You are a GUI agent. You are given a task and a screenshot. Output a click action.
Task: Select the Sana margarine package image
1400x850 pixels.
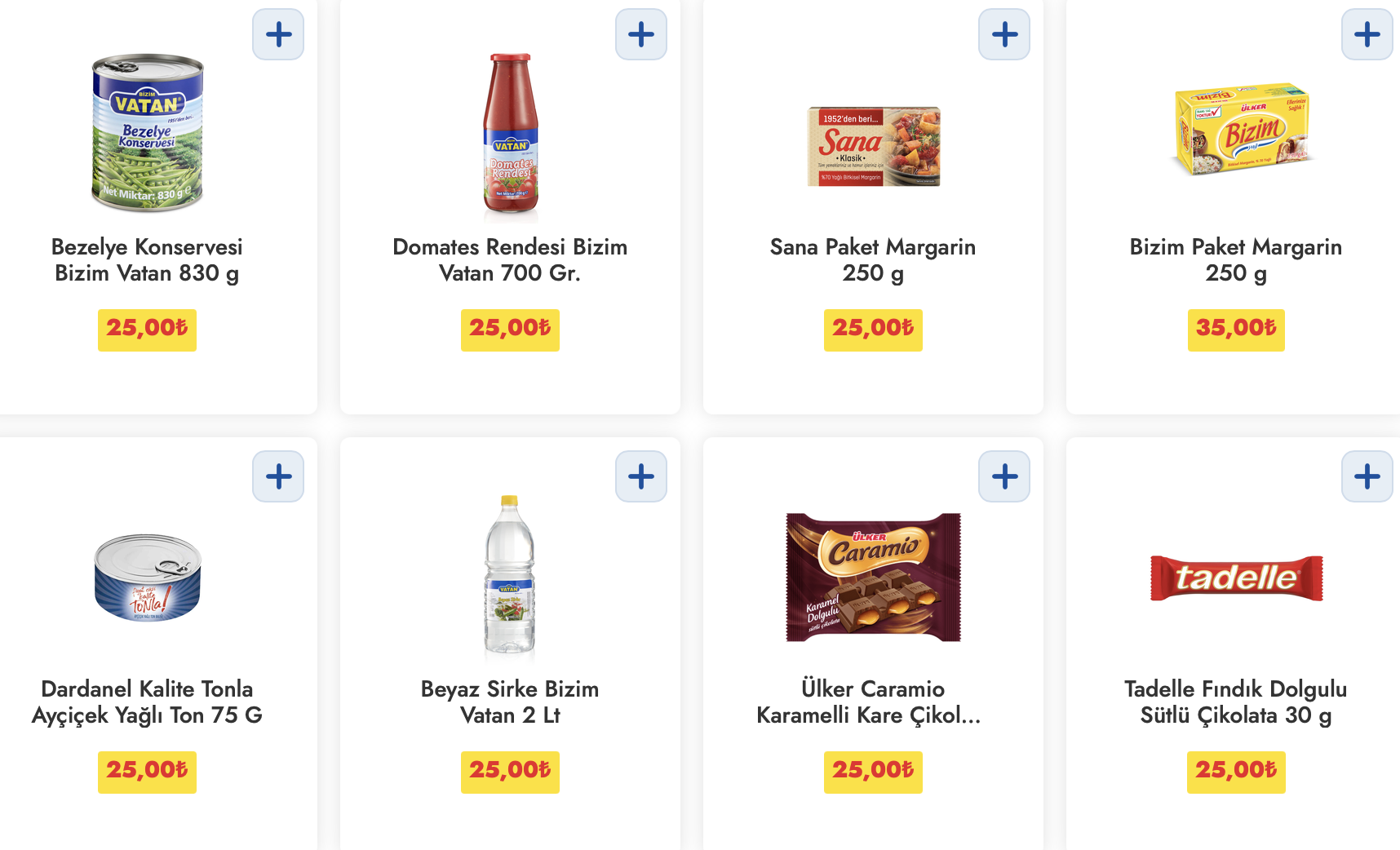click(873, 147)
